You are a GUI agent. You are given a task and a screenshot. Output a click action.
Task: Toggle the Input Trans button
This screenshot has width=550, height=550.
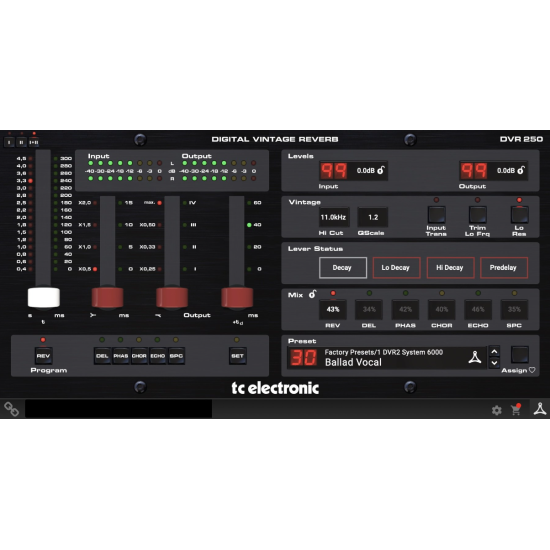tap(436, 214)
